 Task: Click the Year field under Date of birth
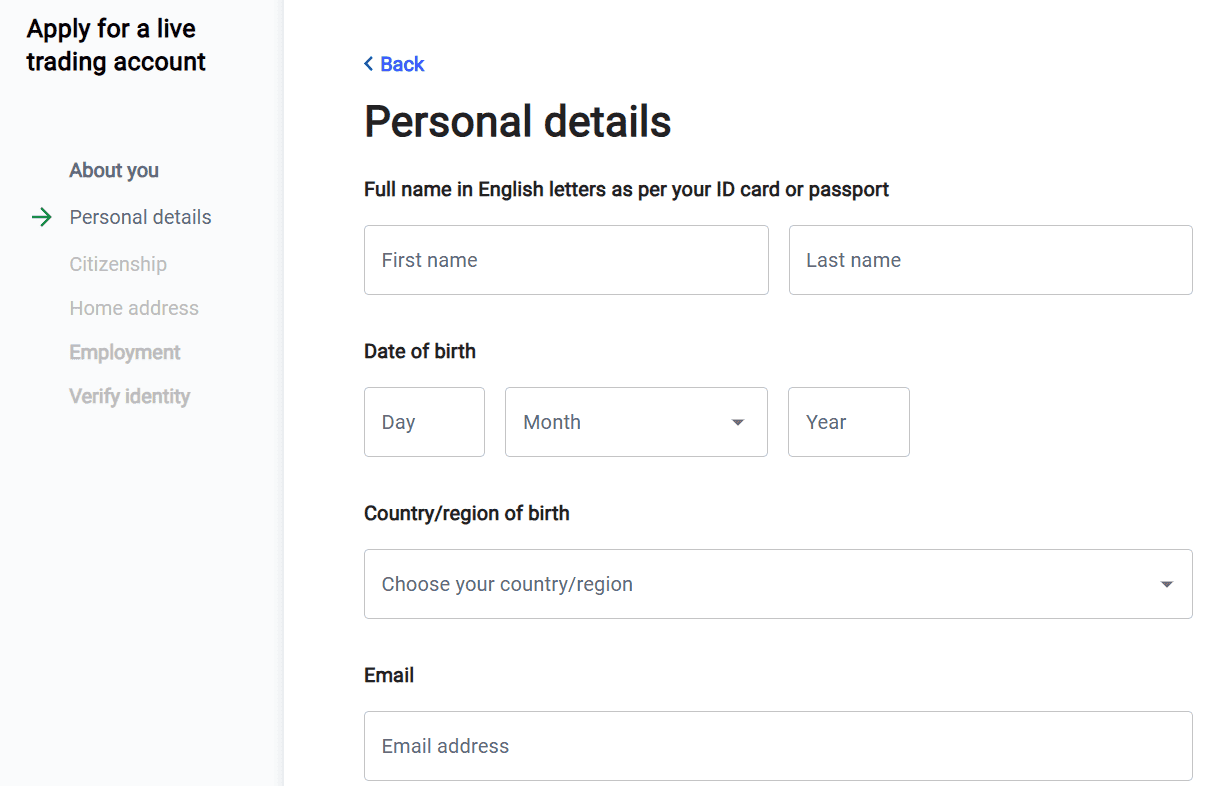(x=848, y=422)
